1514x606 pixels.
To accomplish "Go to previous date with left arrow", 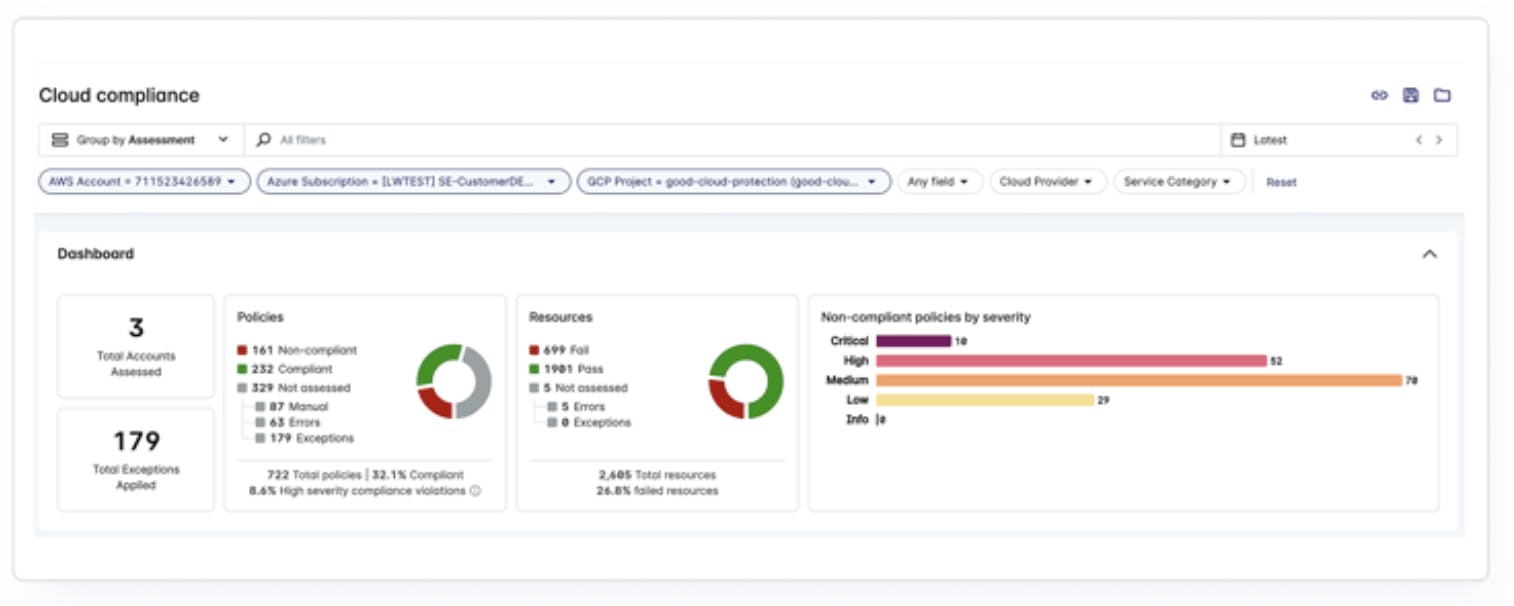I will tap(1418, 140).
